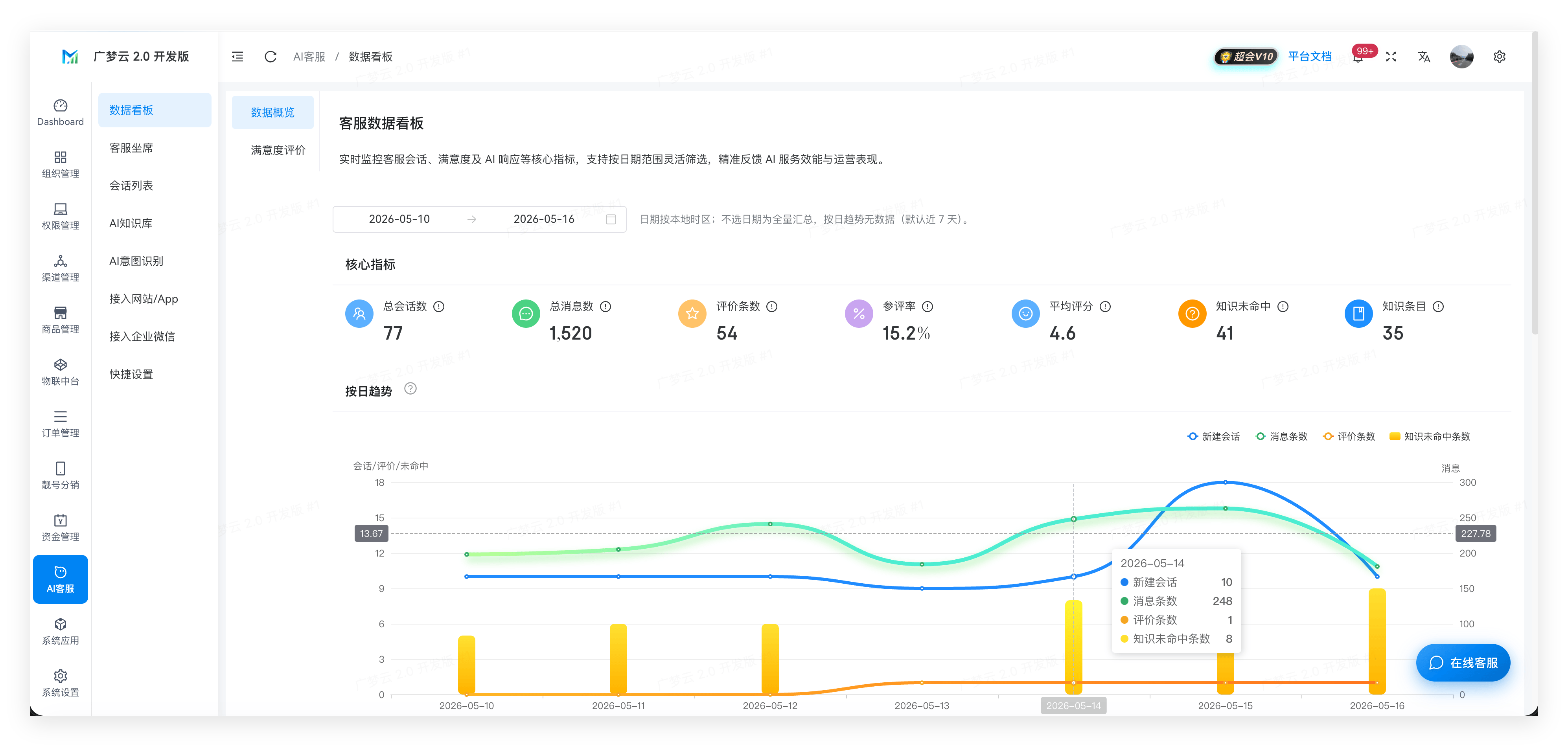Click the 广梦云 logo icon
The width and height of the screenshot is (1568, 746).
70,57
